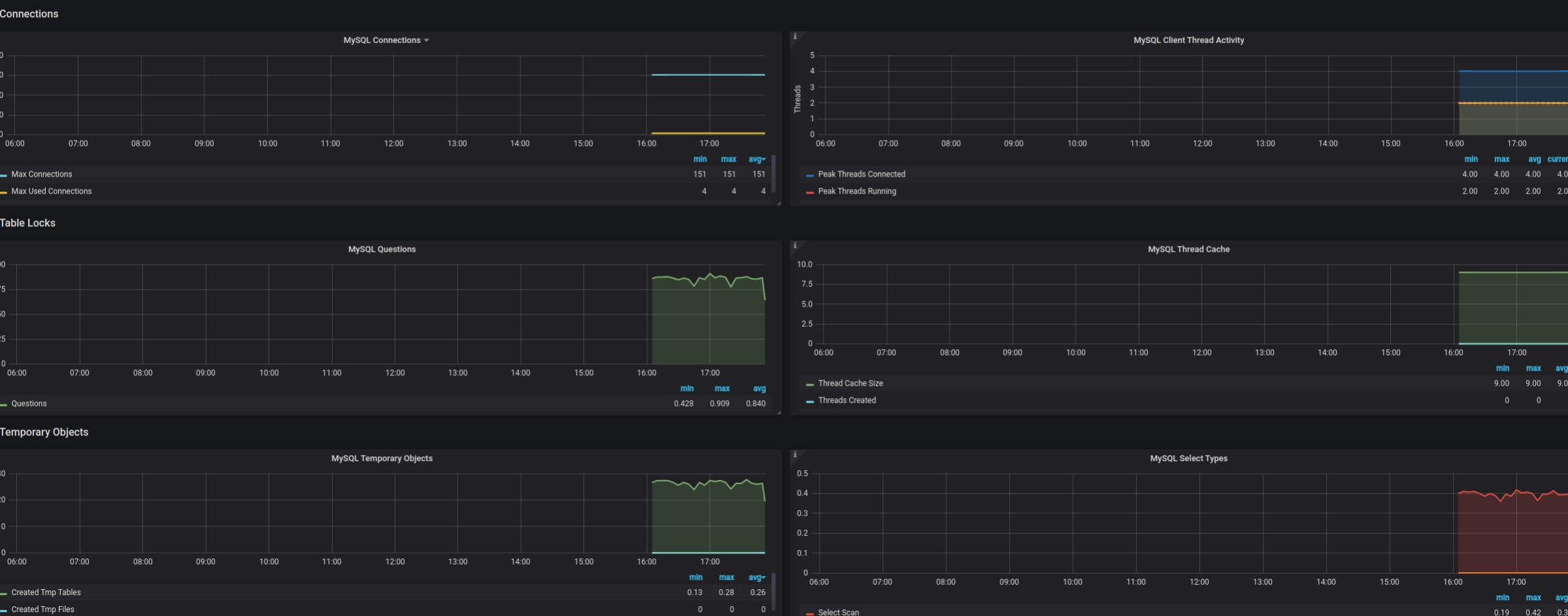Open MySQL Thread Cache panel title menu
Viewport: 1568px width, 616px height.
coord(1188,250)
